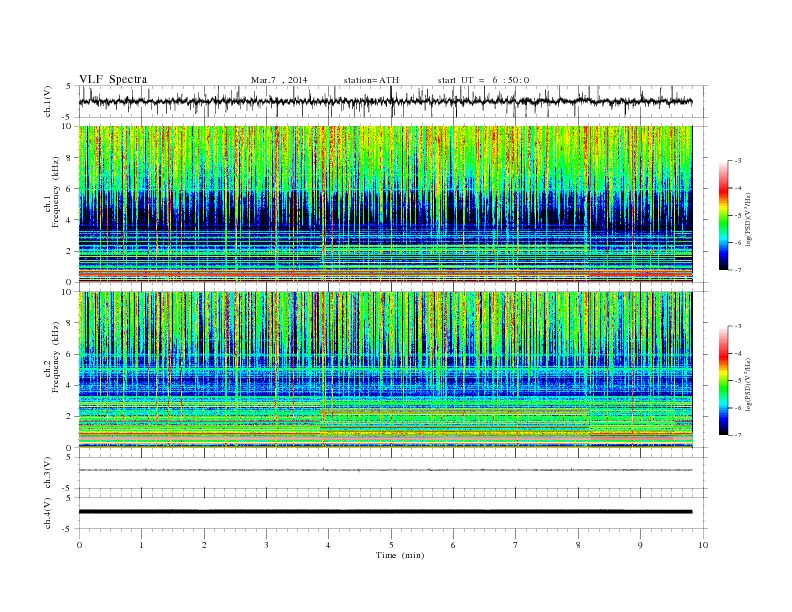Click the 'station=ATH' label
This screenshot has width=792, height=612.
click(x=371, y=80)
